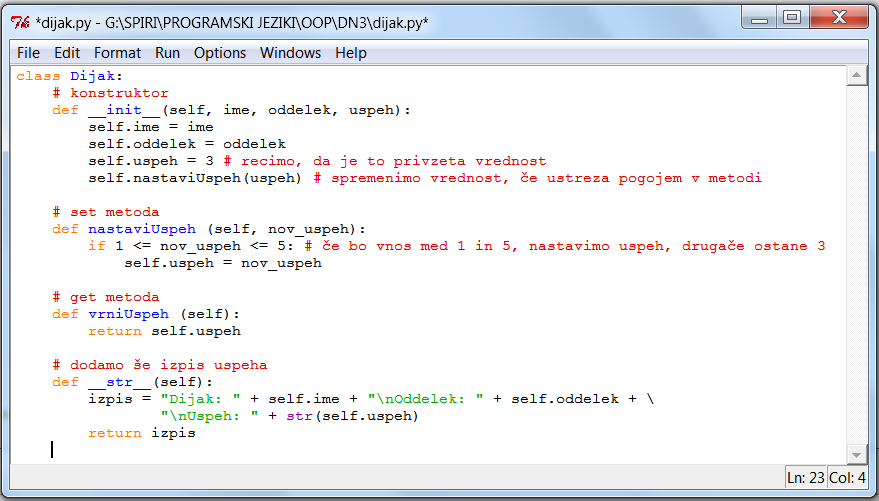Open the Options menu

tap(219, 53)
